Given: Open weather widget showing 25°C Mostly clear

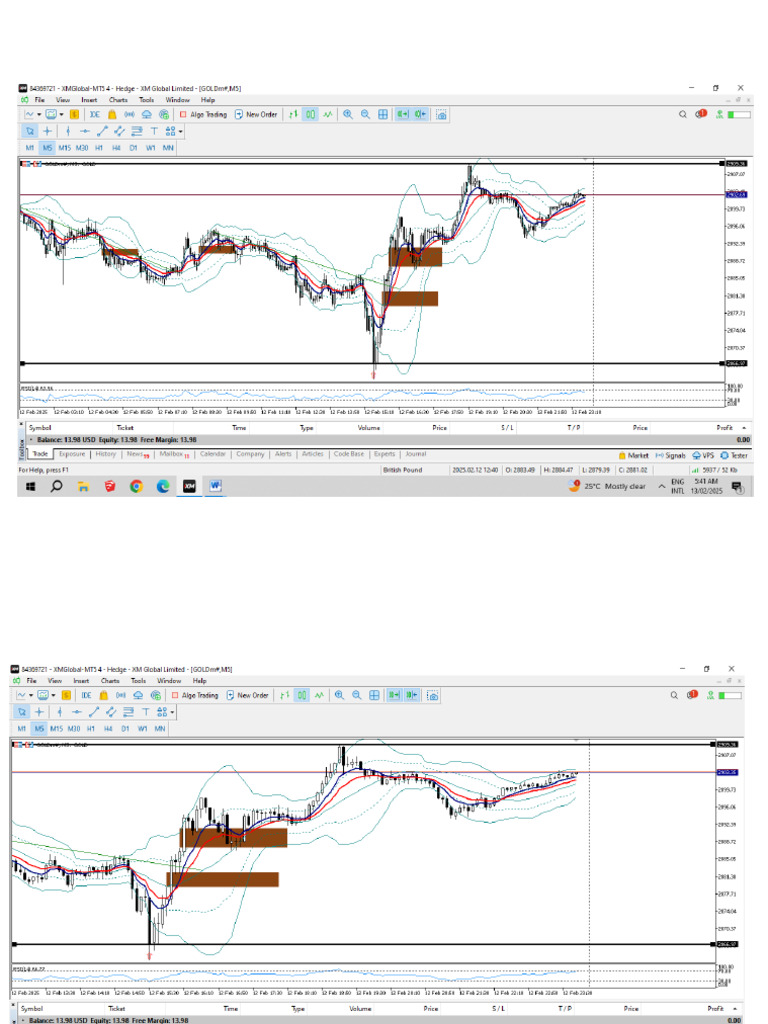Looking at the screenshot, I should click(607, 487).
